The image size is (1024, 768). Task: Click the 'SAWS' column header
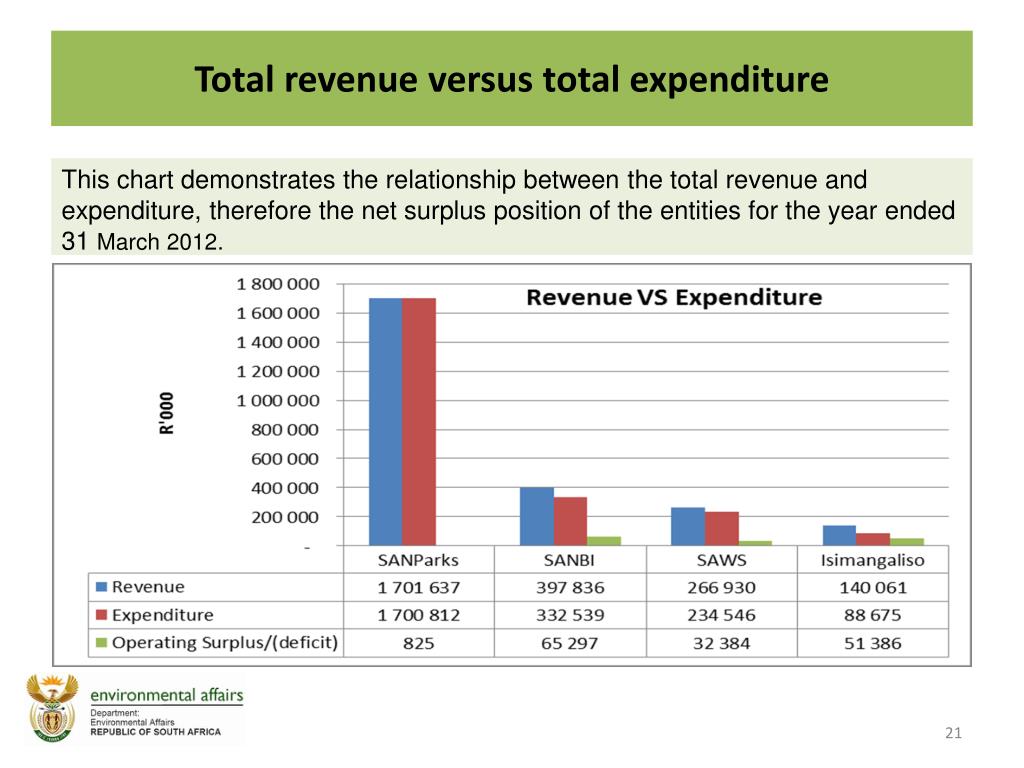721,560
